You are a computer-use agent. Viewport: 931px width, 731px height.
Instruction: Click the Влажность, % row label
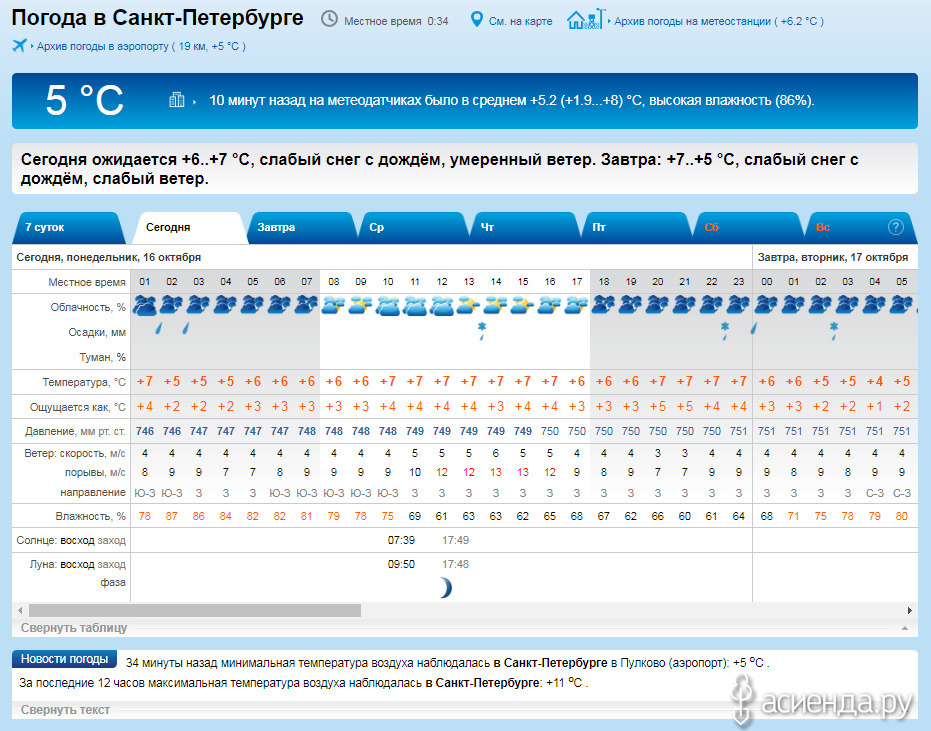pyautogui.click(x=90, y=516)
